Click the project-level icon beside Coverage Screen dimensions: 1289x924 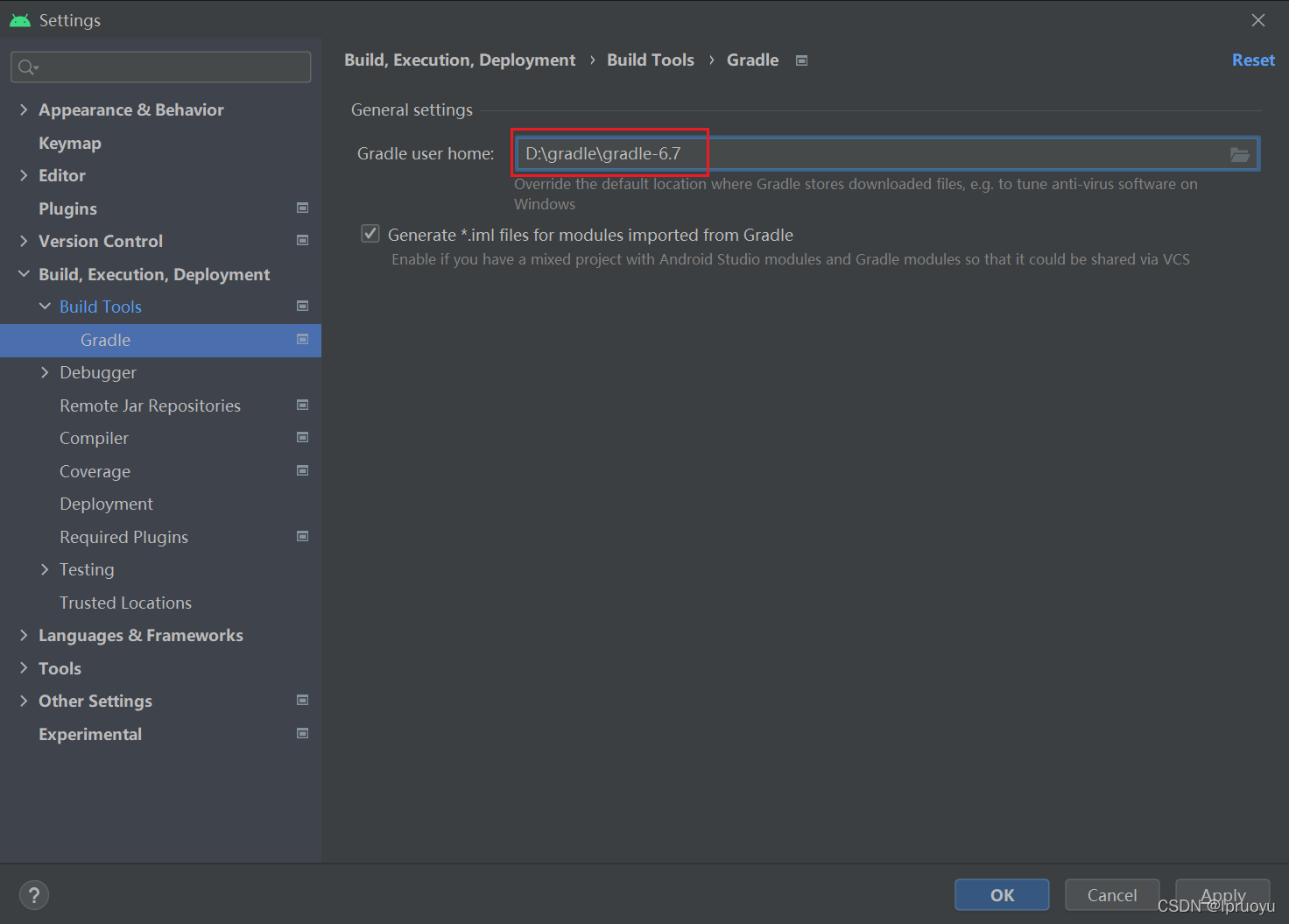click(x=303, y=471)
